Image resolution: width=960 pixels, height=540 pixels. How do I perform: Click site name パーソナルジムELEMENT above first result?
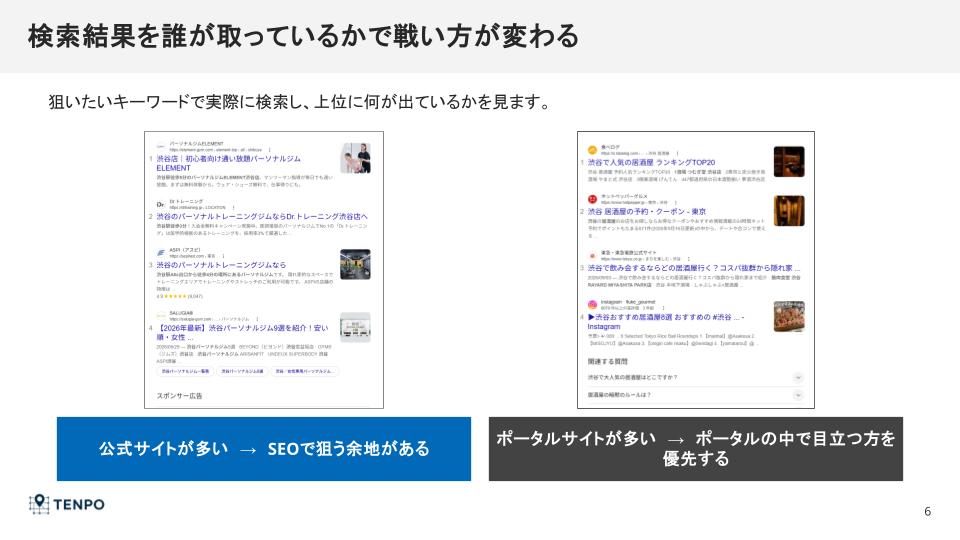pos(197,144)
